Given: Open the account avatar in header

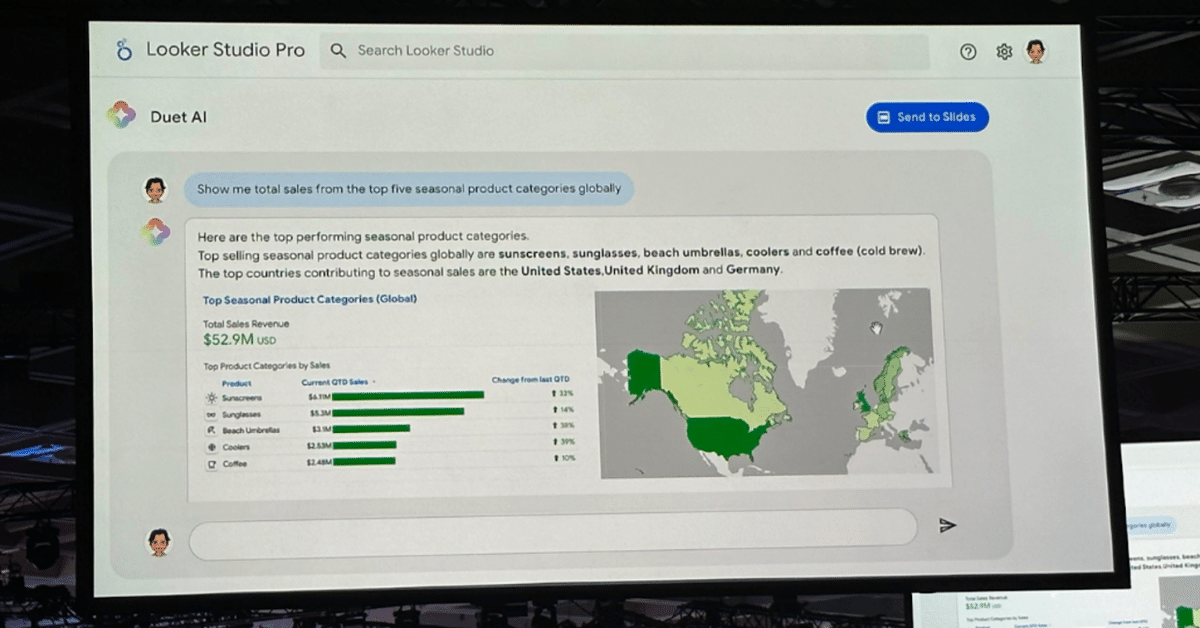Looking at the screenshot, I should coord(1036,52).
